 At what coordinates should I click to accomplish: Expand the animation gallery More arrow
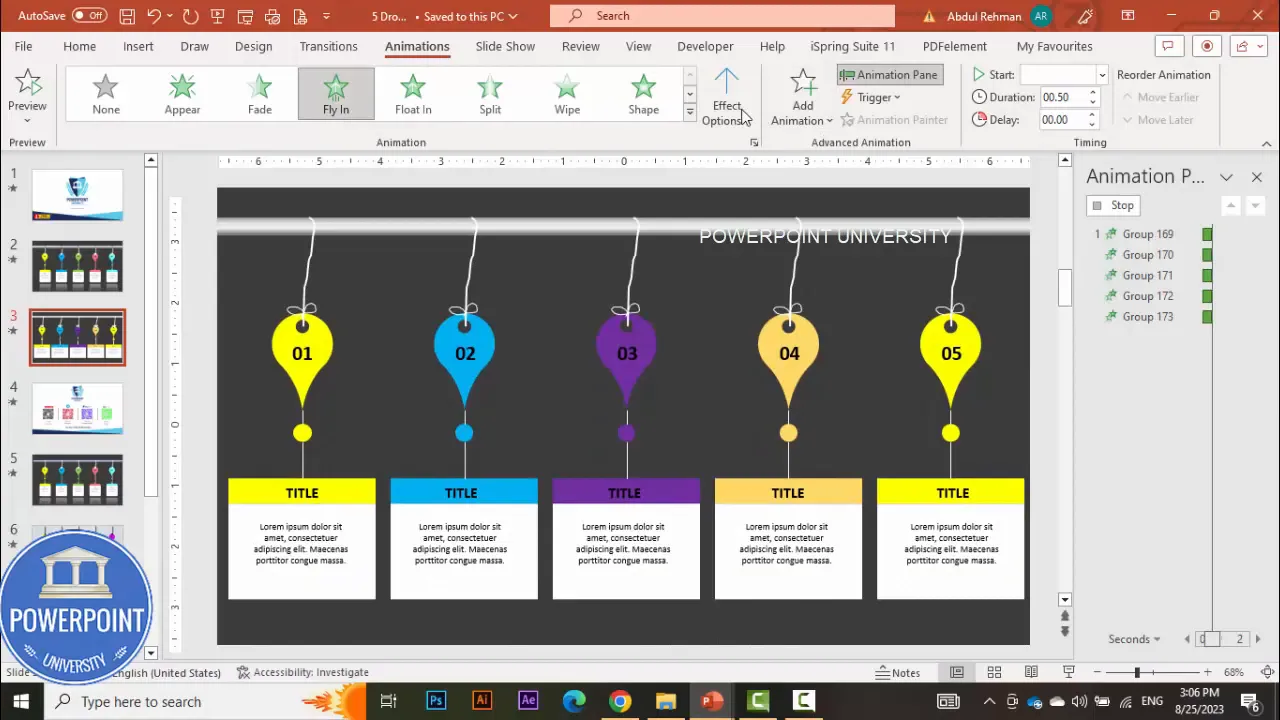[689, 113]
